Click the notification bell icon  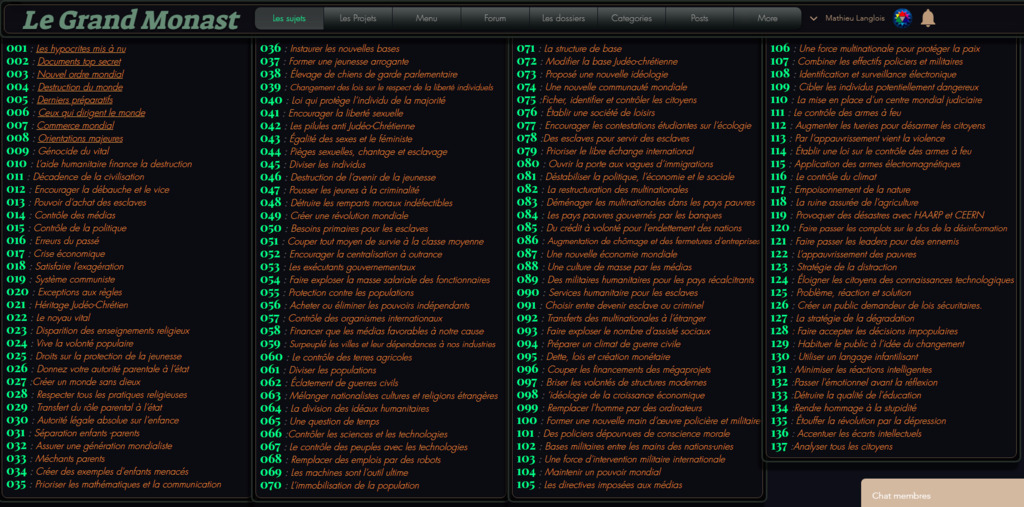coord(928,18)
